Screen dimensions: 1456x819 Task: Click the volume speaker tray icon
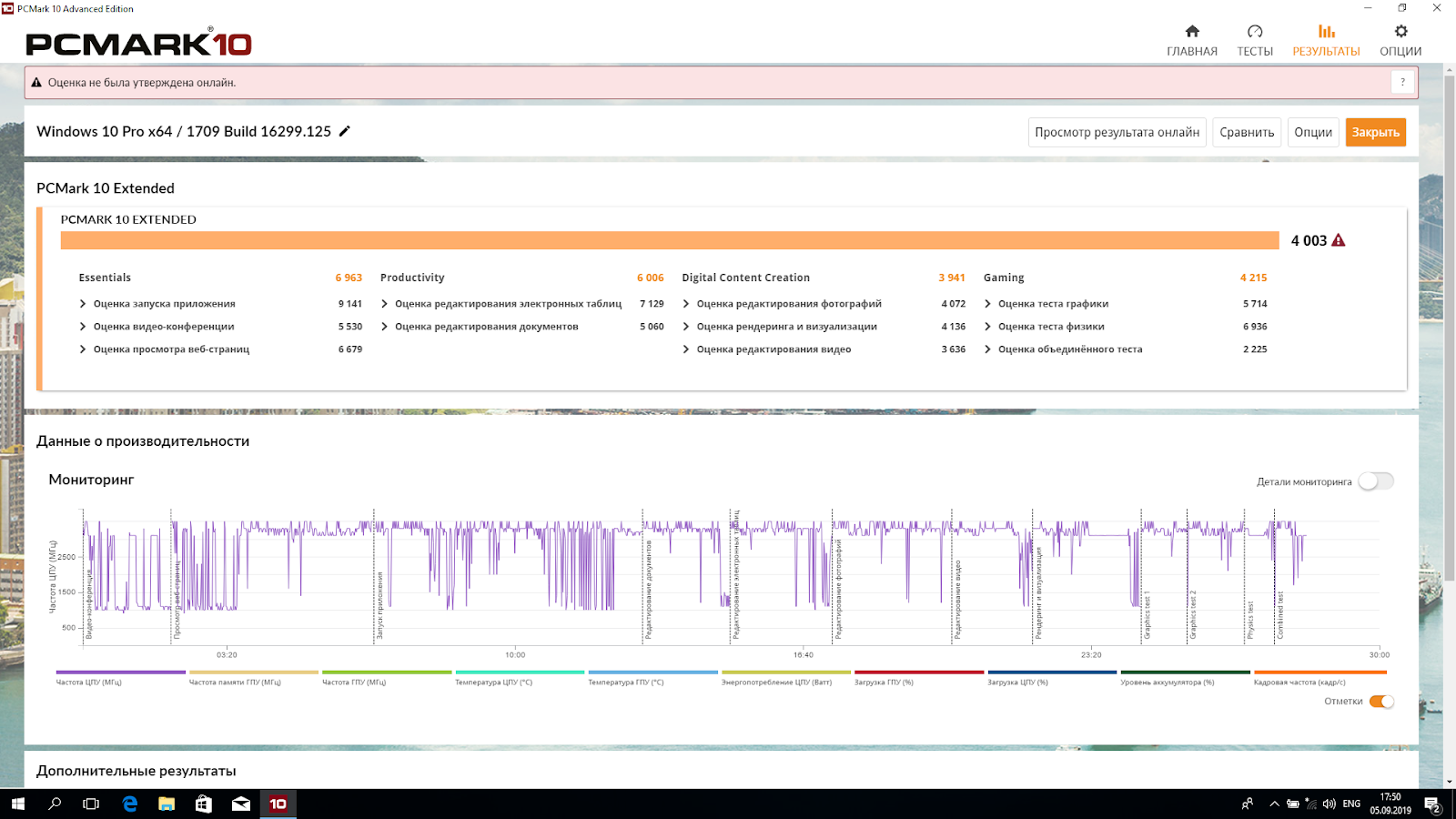coord(1330,804)
